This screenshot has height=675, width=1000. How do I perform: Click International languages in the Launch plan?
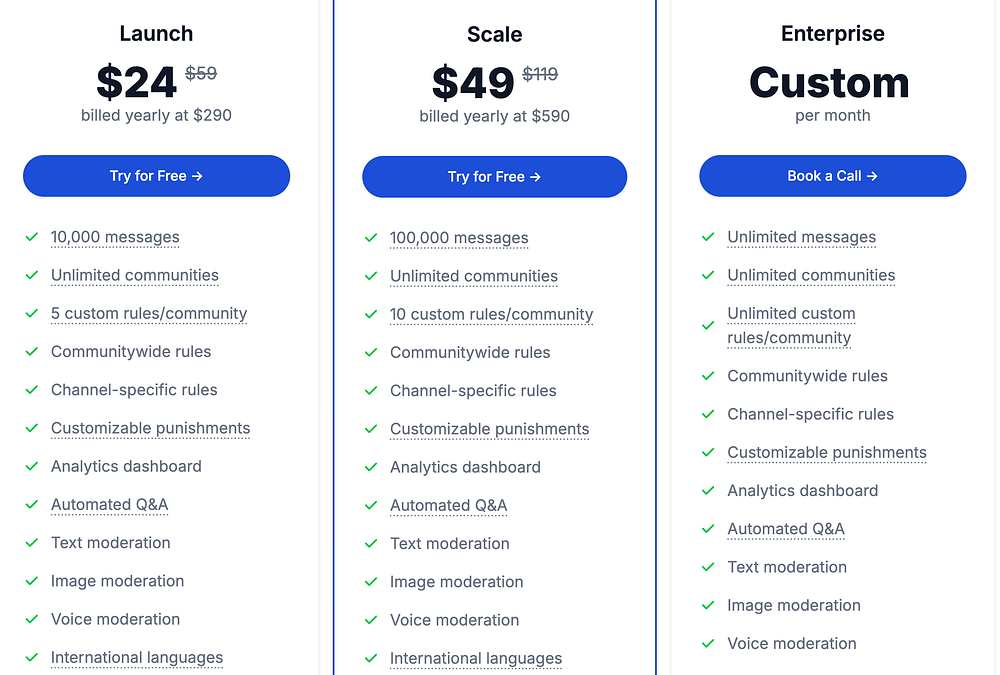point(137,657)
